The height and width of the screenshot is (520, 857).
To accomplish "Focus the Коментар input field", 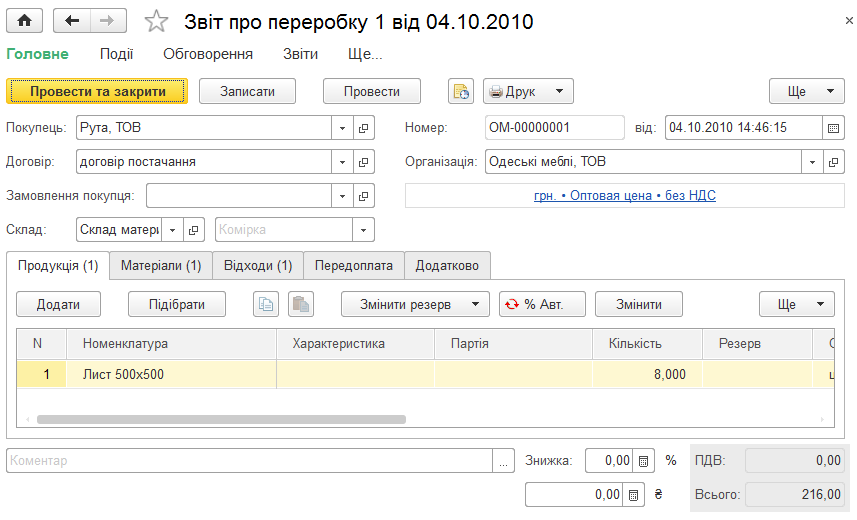I will (x=250, y=461).
